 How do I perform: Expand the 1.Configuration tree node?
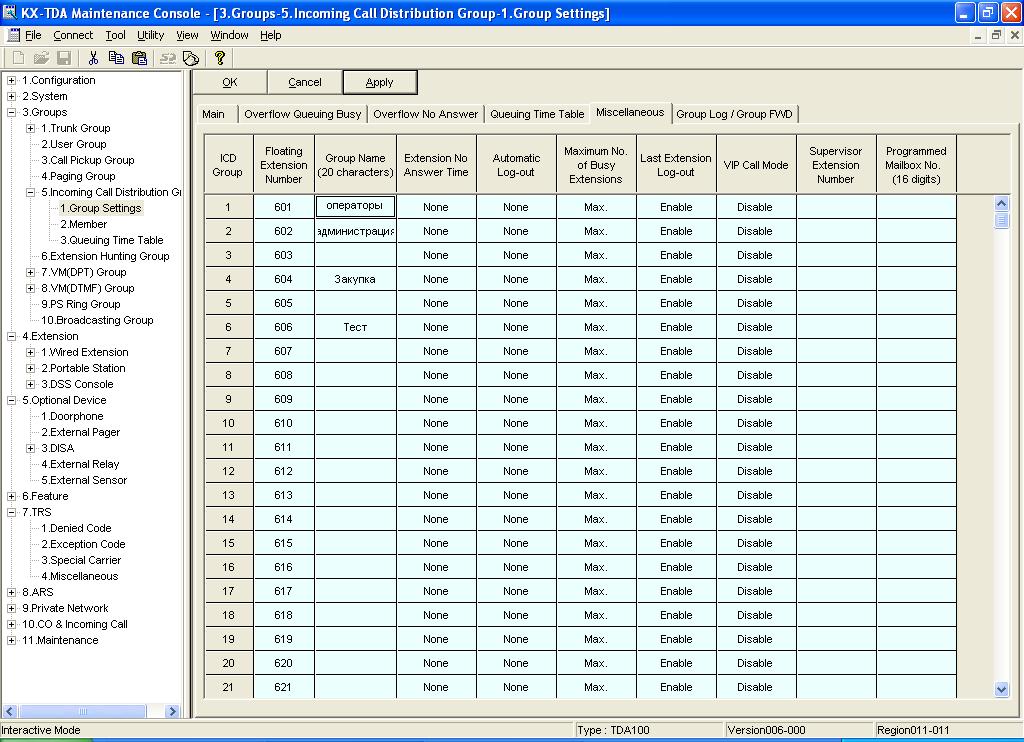[x=11, y=80]
